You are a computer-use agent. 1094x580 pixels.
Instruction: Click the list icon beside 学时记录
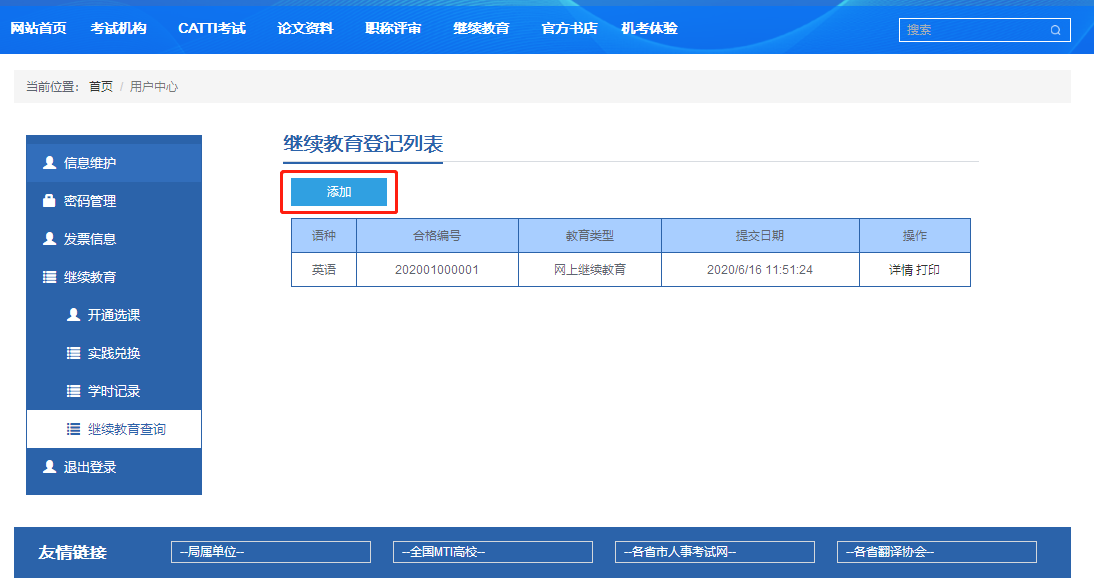point(73,391)
